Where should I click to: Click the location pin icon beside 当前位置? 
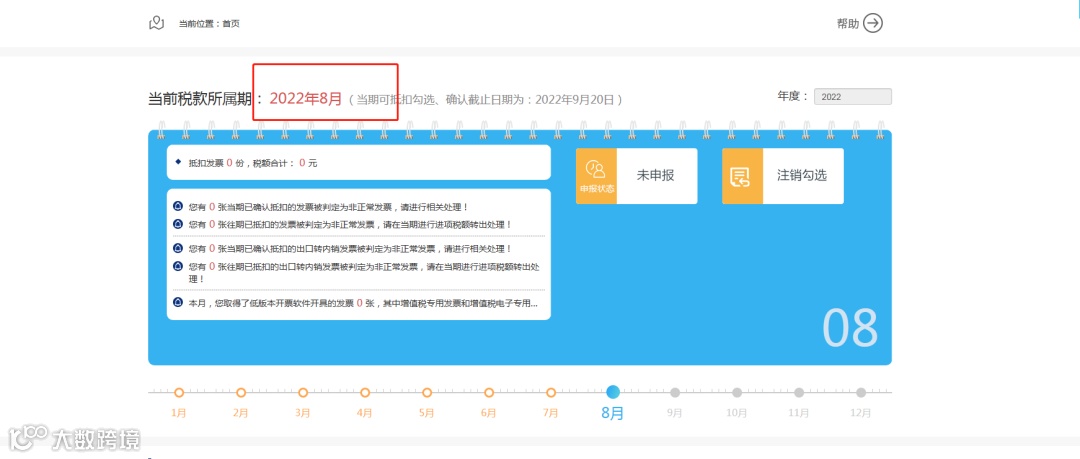coord(156,23)
